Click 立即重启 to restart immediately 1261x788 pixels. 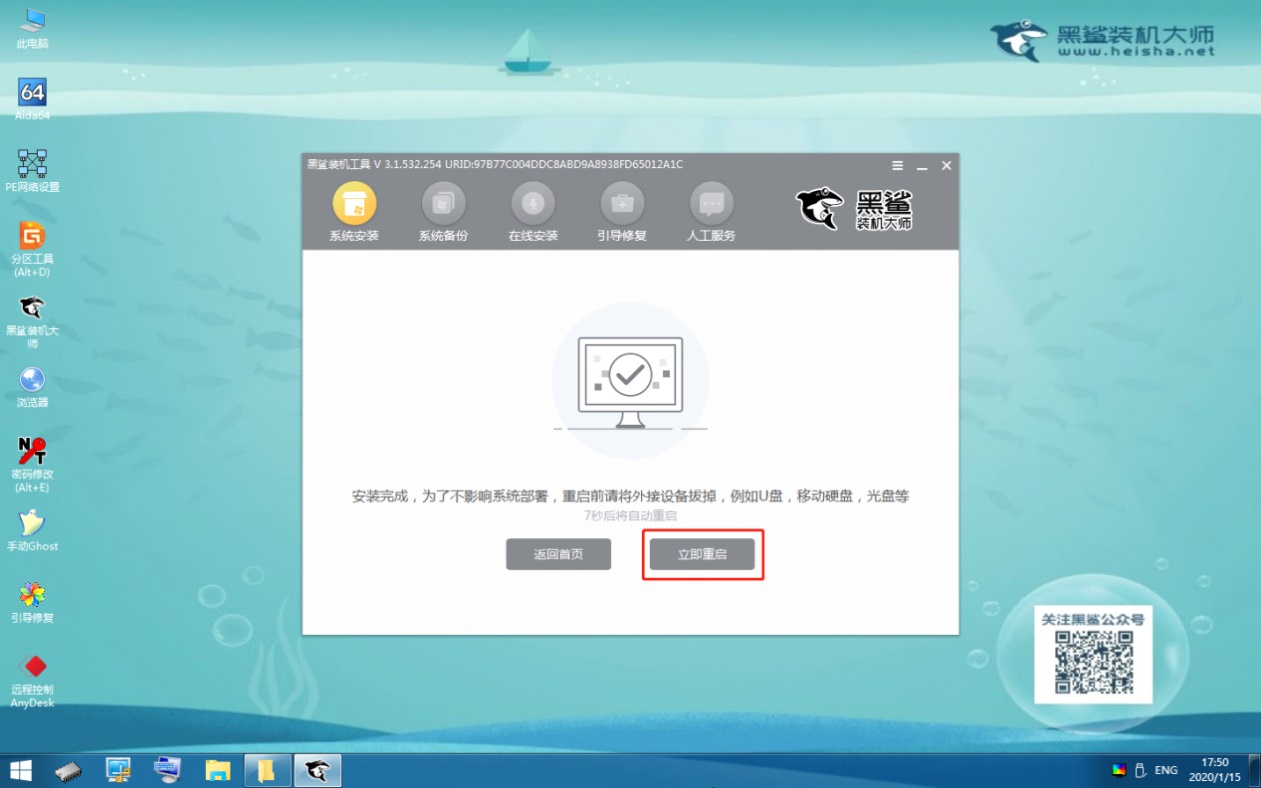tap(703, 554)
